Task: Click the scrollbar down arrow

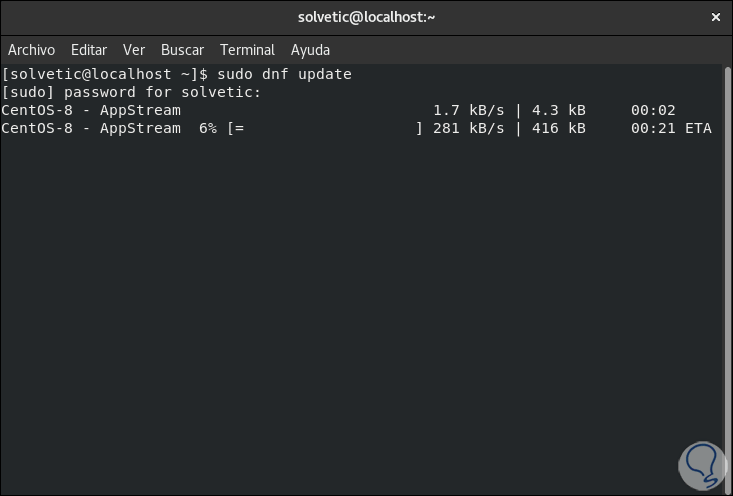Action: coord(725,488)
